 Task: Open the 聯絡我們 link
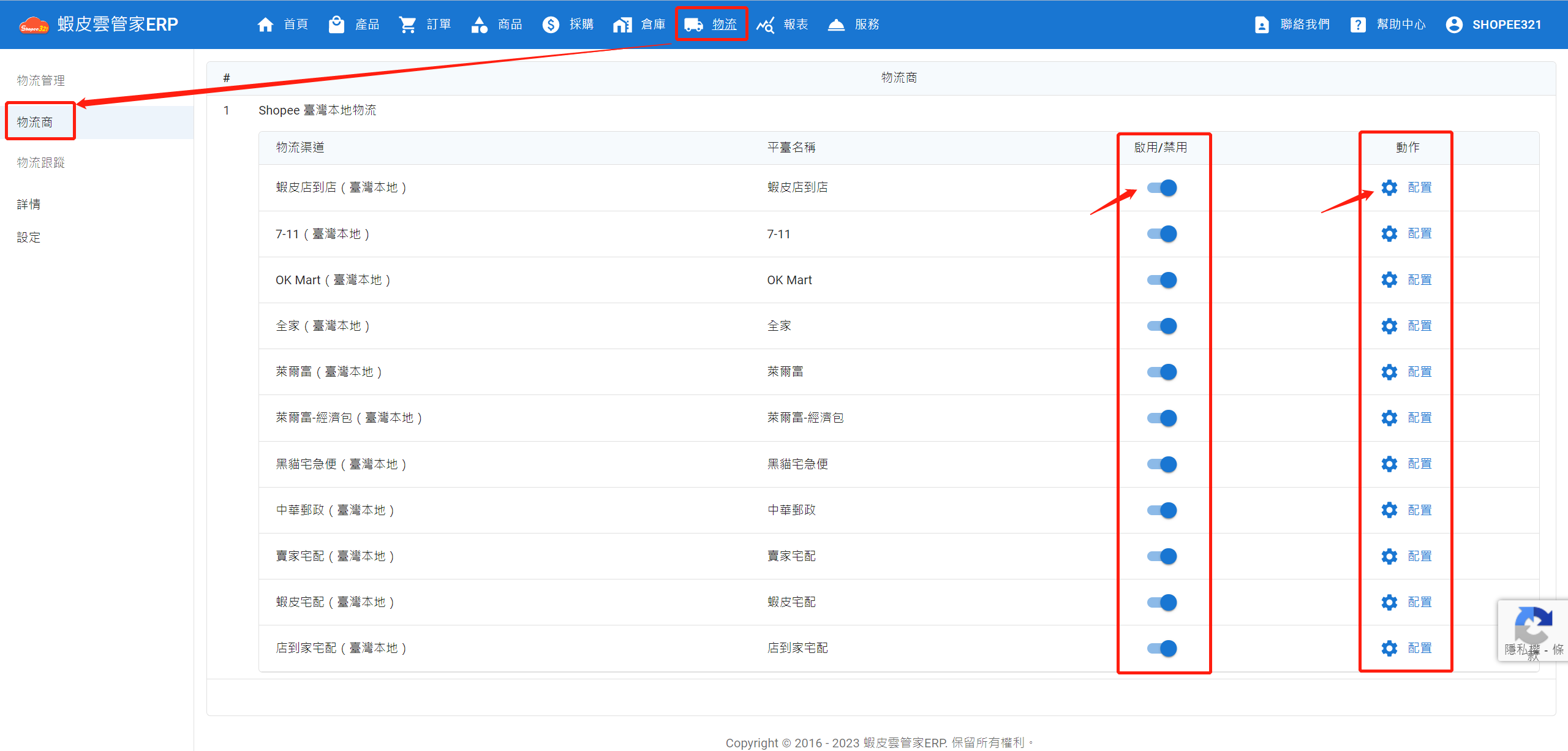[1292, 25]
